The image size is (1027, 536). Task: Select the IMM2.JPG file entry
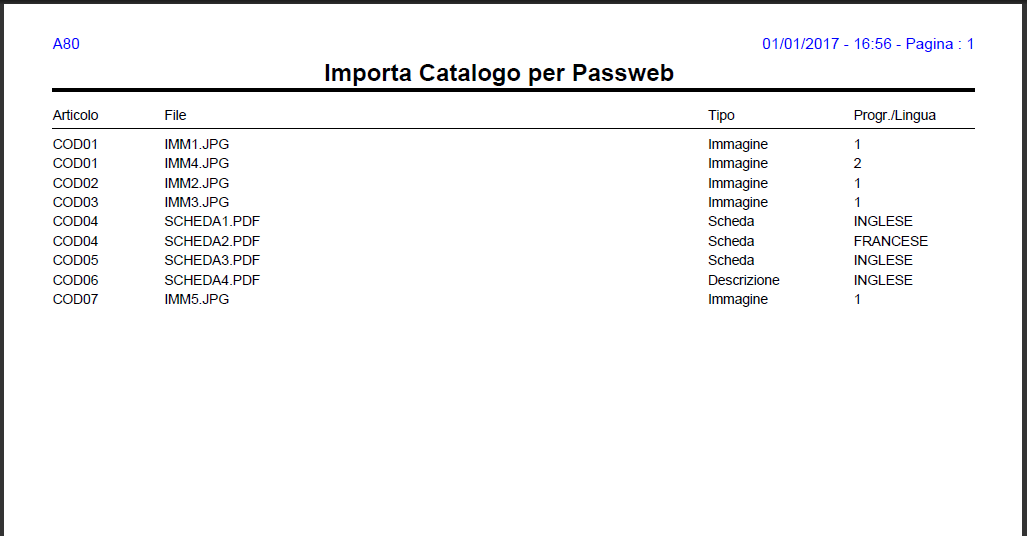[197, 183]
